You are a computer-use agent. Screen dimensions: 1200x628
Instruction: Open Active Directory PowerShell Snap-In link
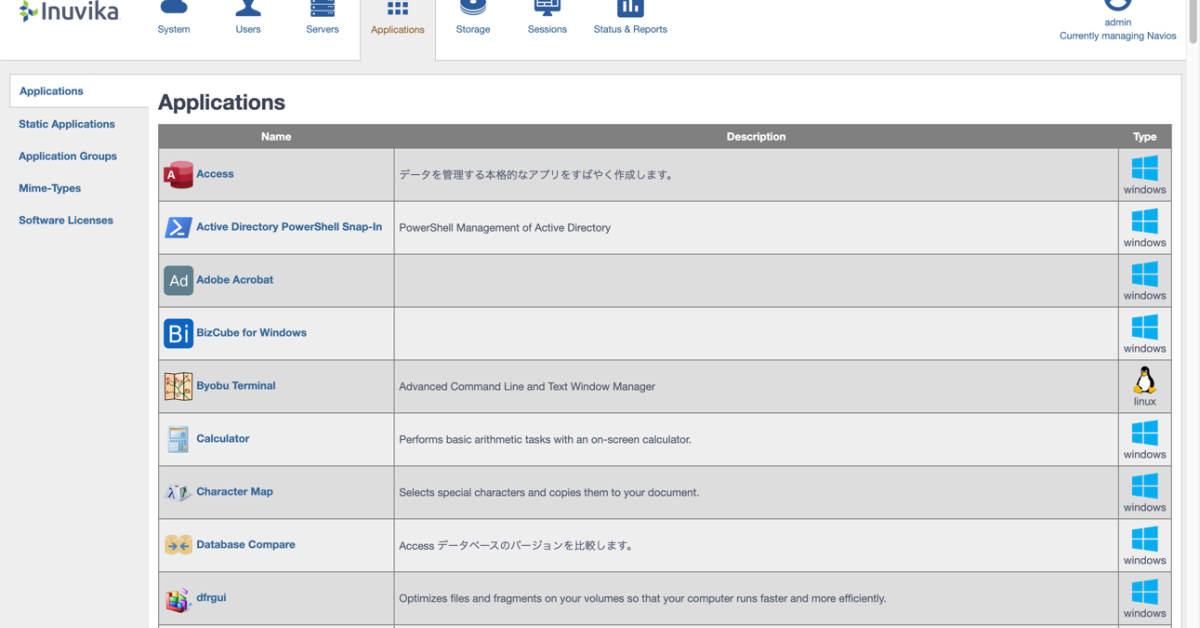pos(289,227)
